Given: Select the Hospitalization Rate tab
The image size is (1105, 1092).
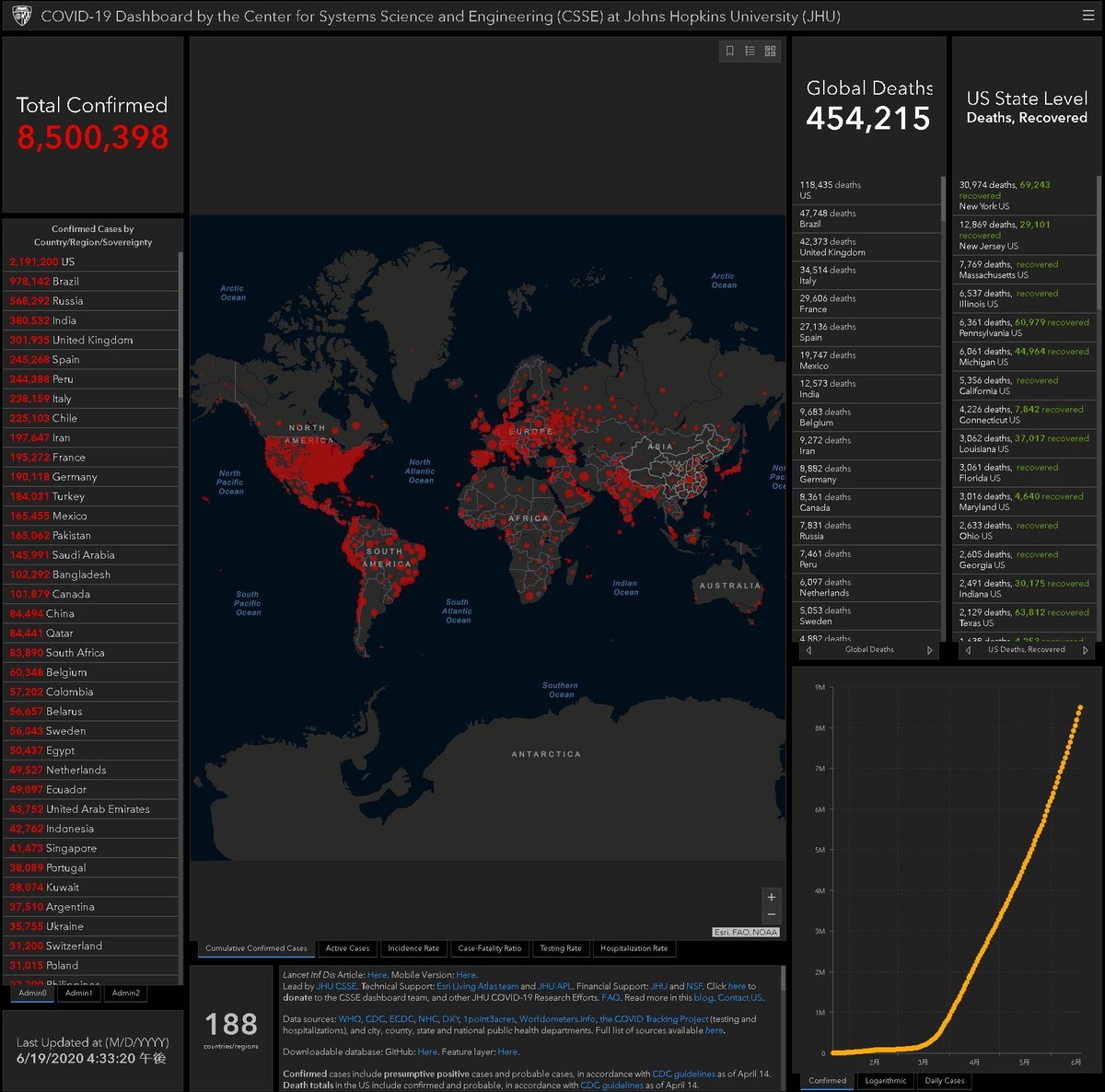Looking at the screenshot, I should click(634, 948).
